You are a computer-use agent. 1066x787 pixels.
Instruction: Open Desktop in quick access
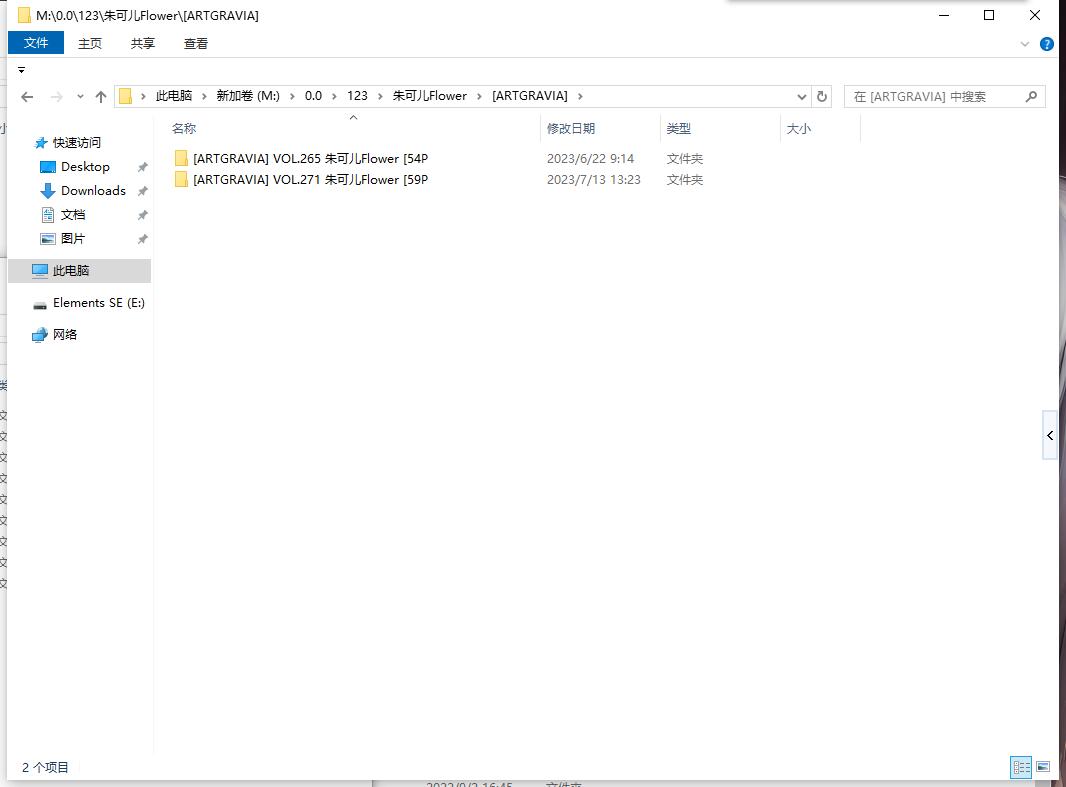85,167
